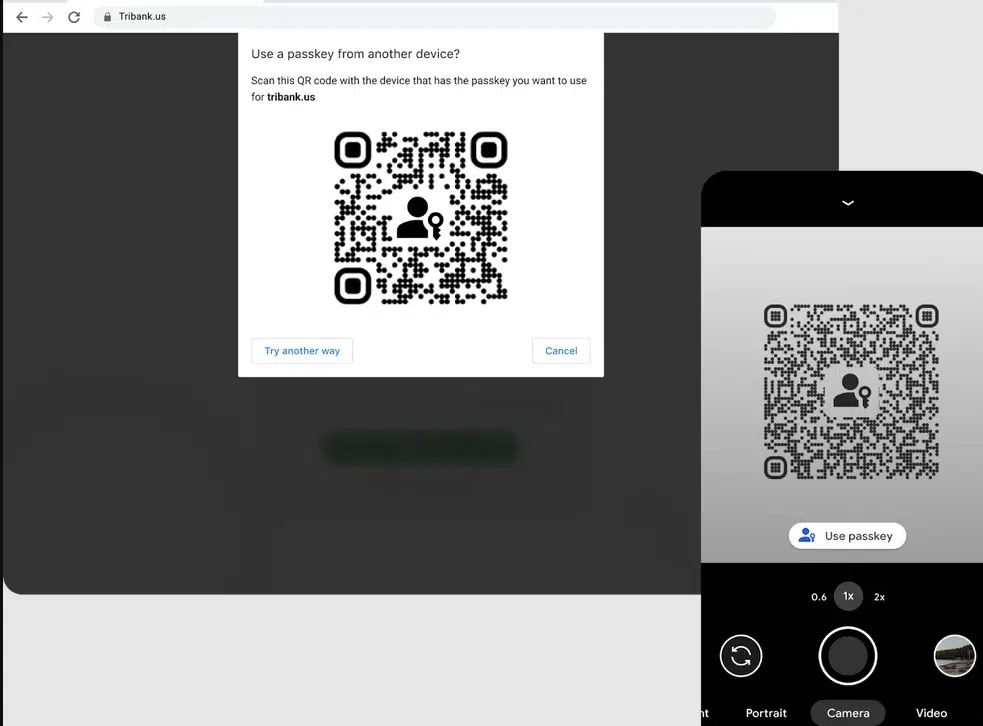The height and width of the screenshot is (726, 983).
Task: Switch to Camera mode
Action: [848, 713]
